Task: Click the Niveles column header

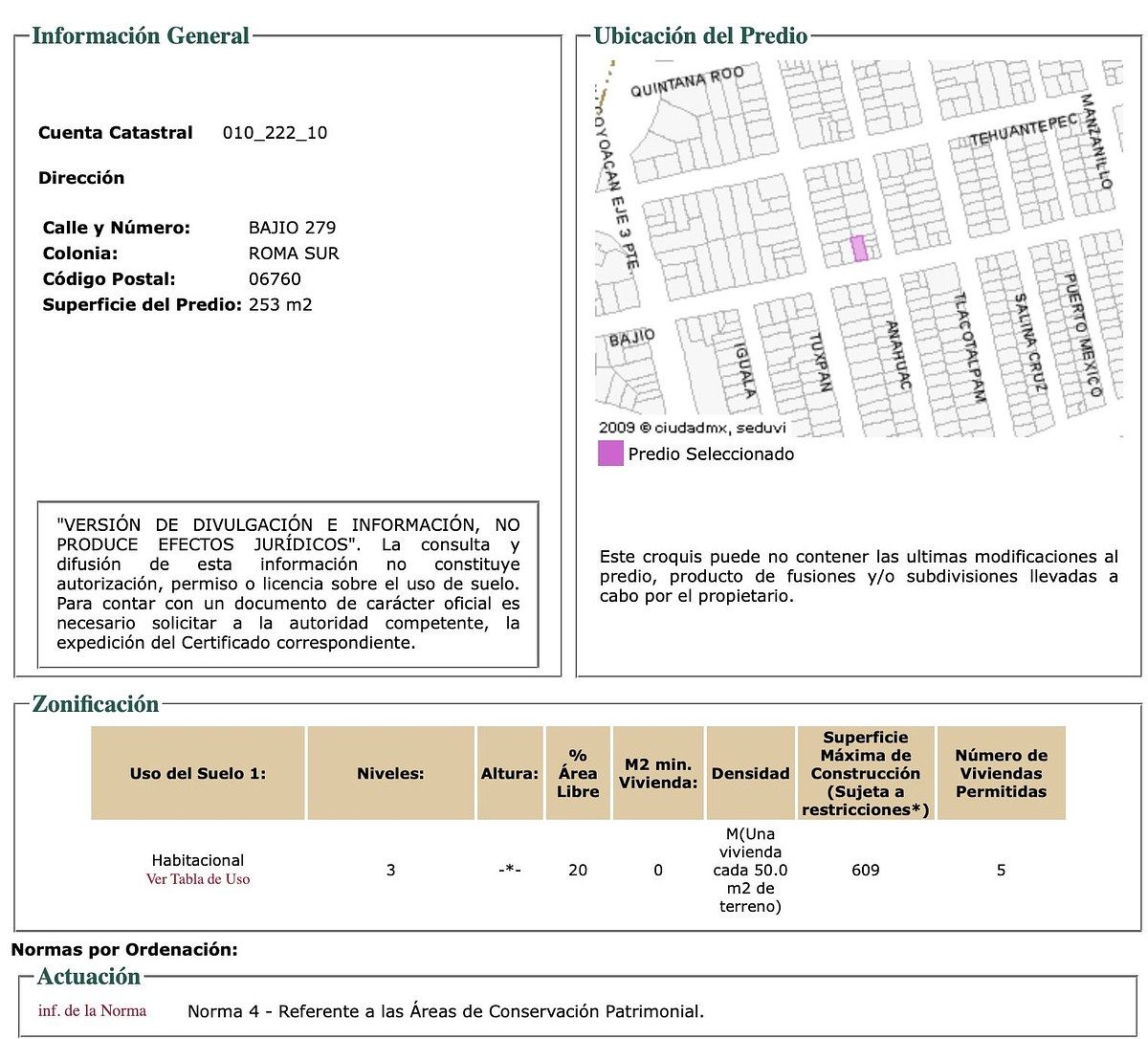Action: pyautogui.click(x=390, y=773)
